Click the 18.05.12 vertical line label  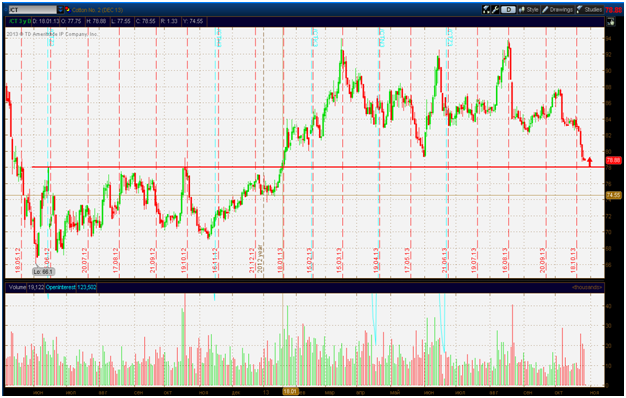coord(18,261)
